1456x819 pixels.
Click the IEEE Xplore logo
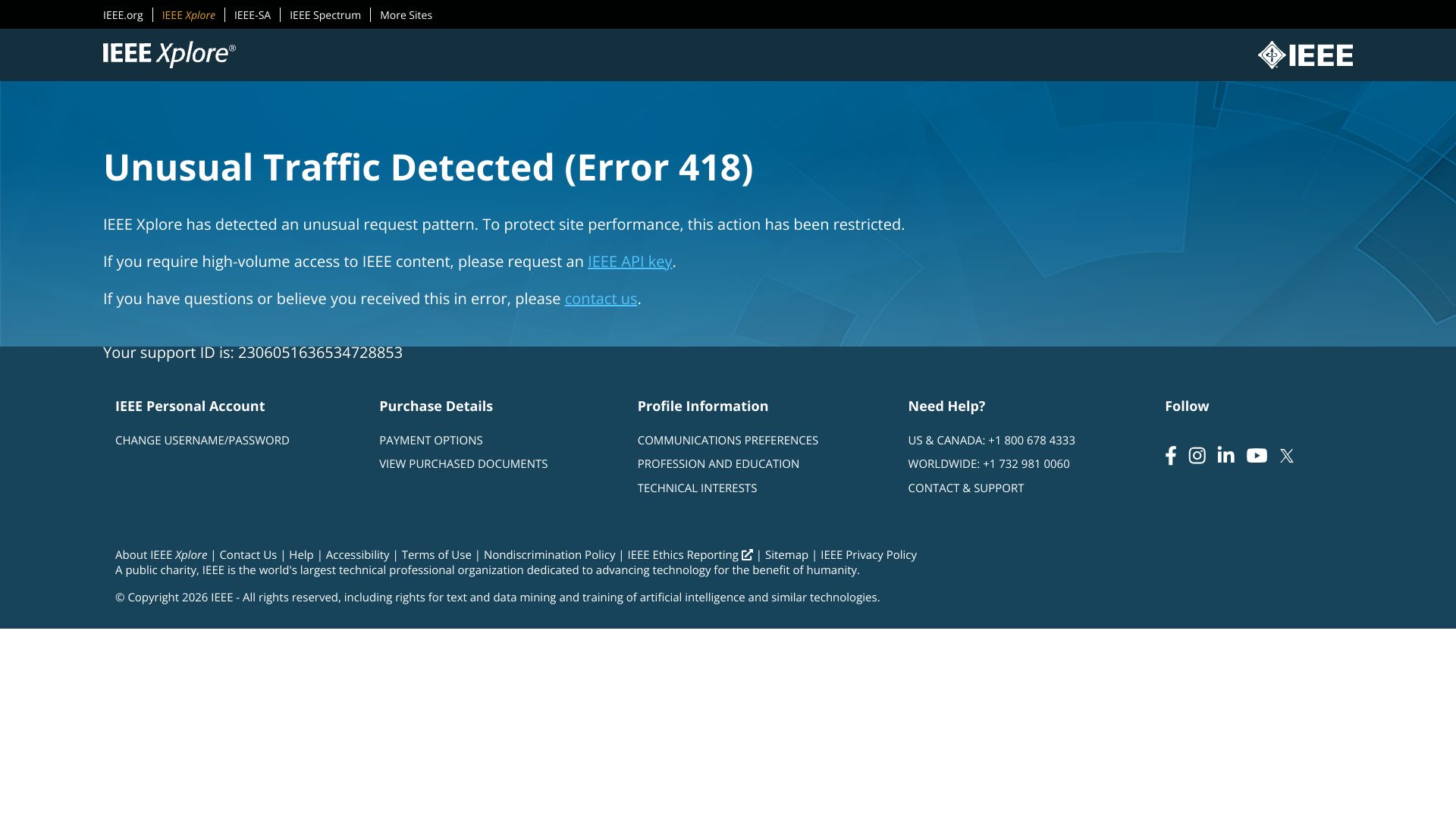click(169, 54)
